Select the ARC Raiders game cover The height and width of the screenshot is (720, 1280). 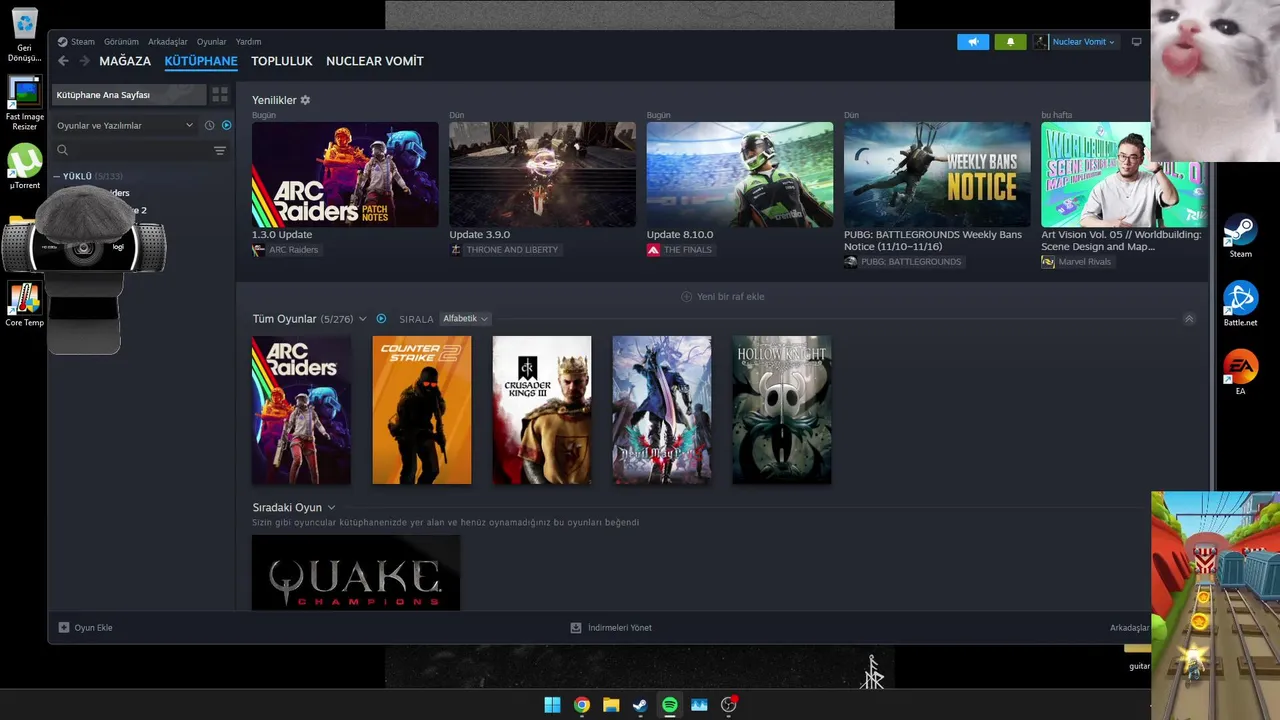tap(301, 410)
